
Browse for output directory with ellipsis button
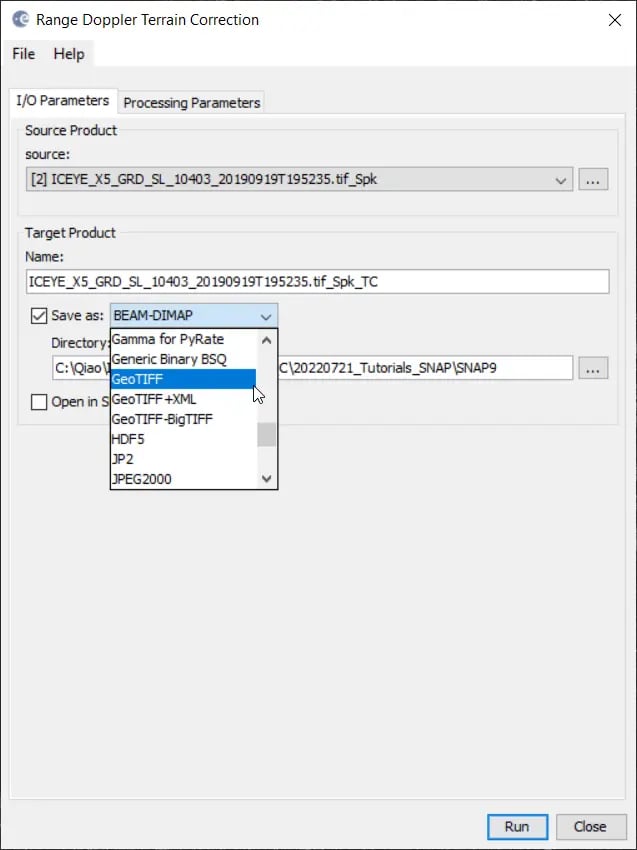(593, 368)
